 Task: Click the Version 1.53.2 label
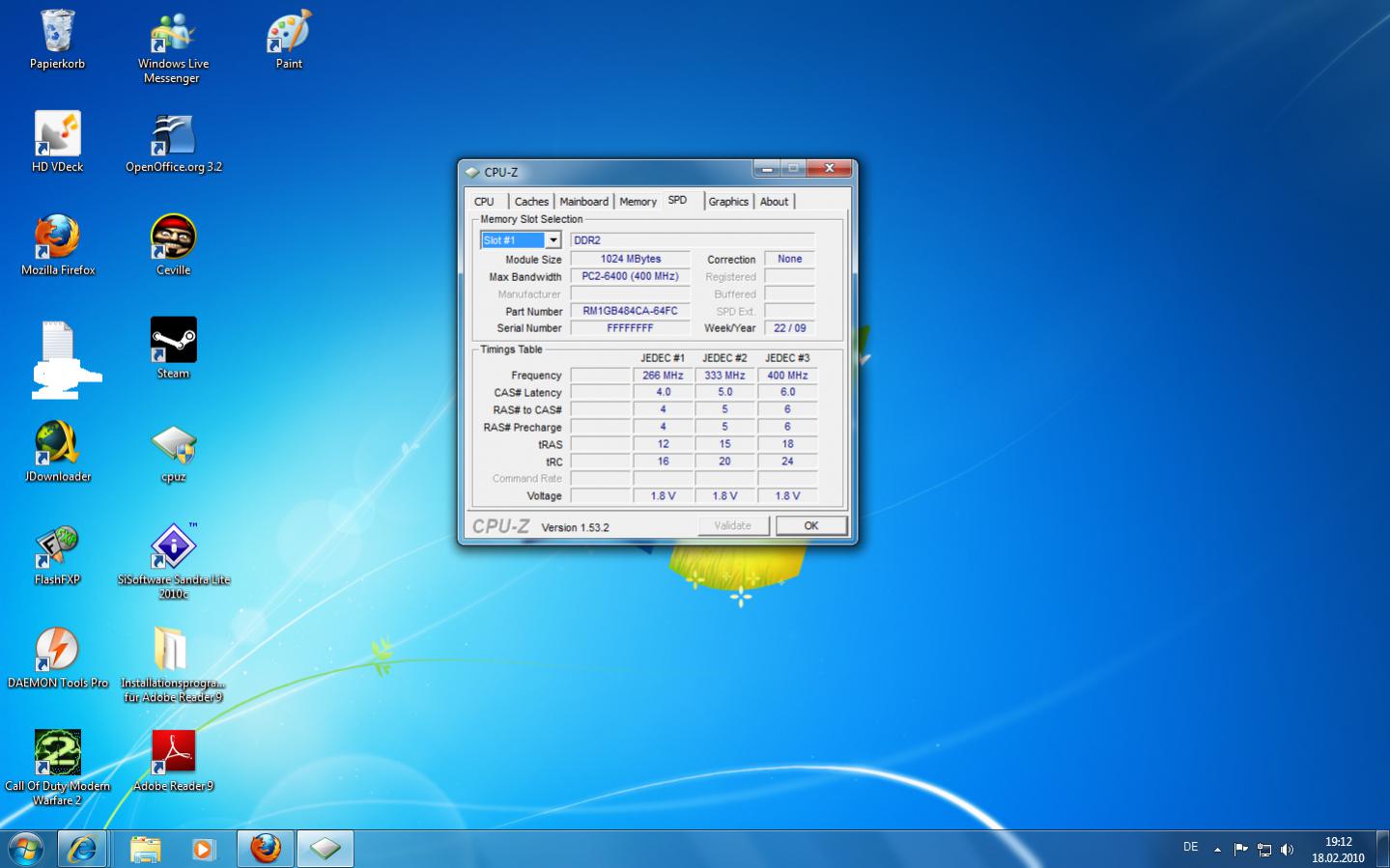point(575,527)
